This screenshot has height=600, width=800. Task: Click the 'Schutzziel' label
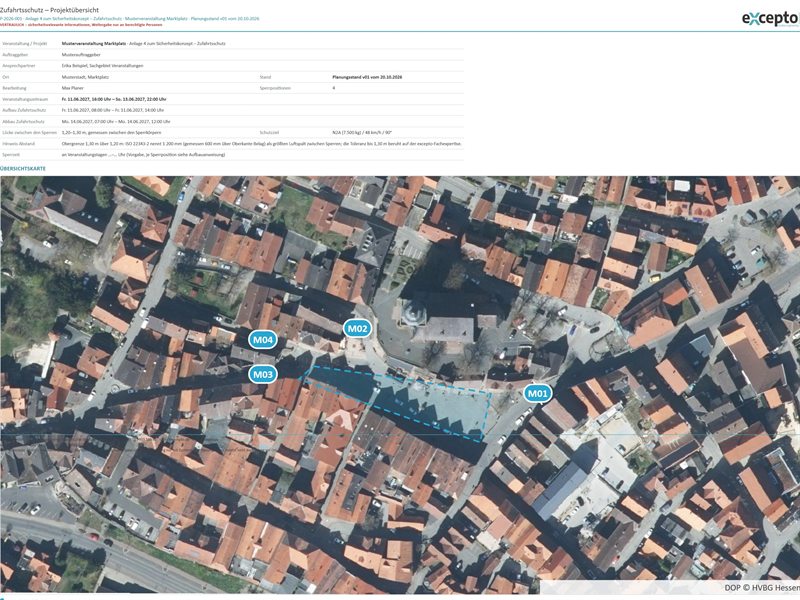pos(268,133)
